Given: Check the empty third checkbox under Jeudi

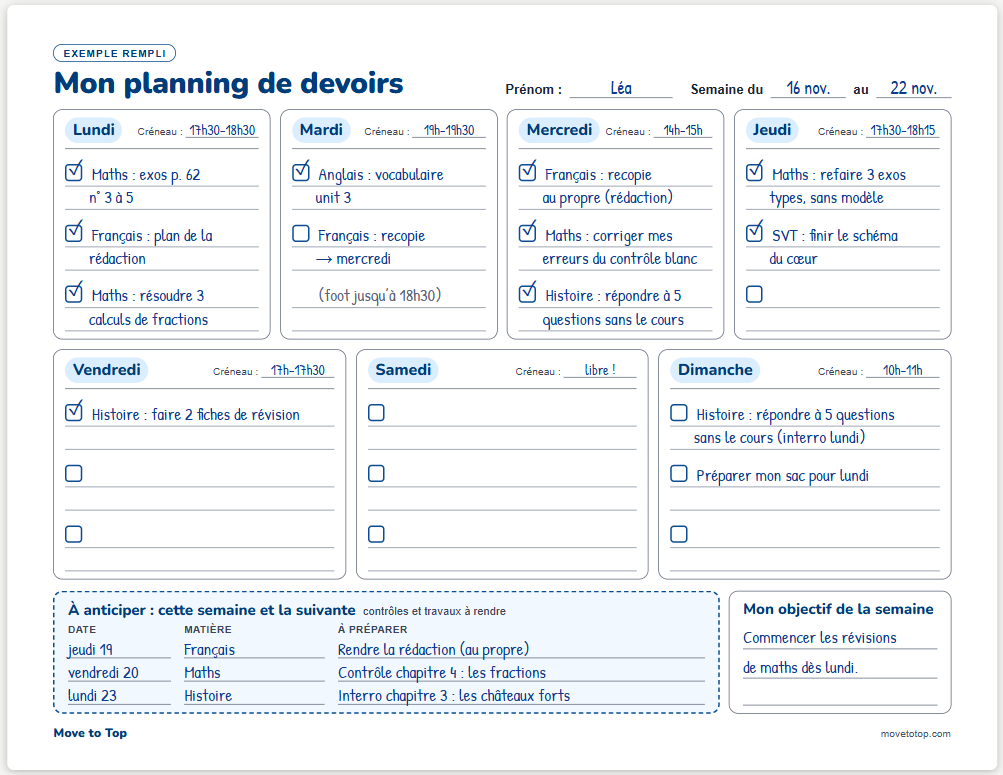Looking at the screenshot, I should (x=755, y=294).
